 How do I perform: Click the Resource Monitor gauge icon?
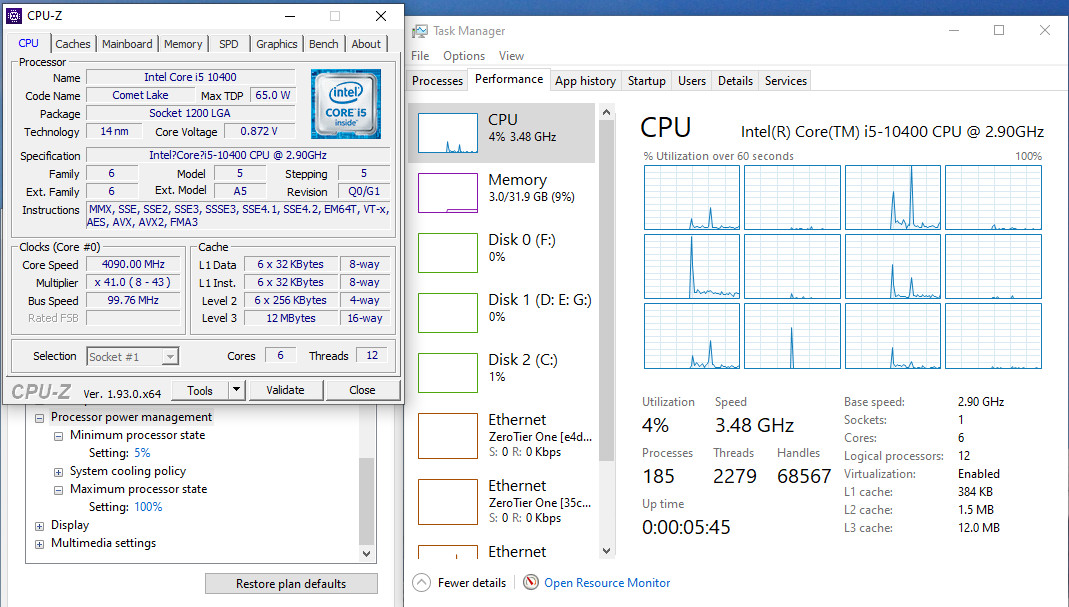[530, 582]
